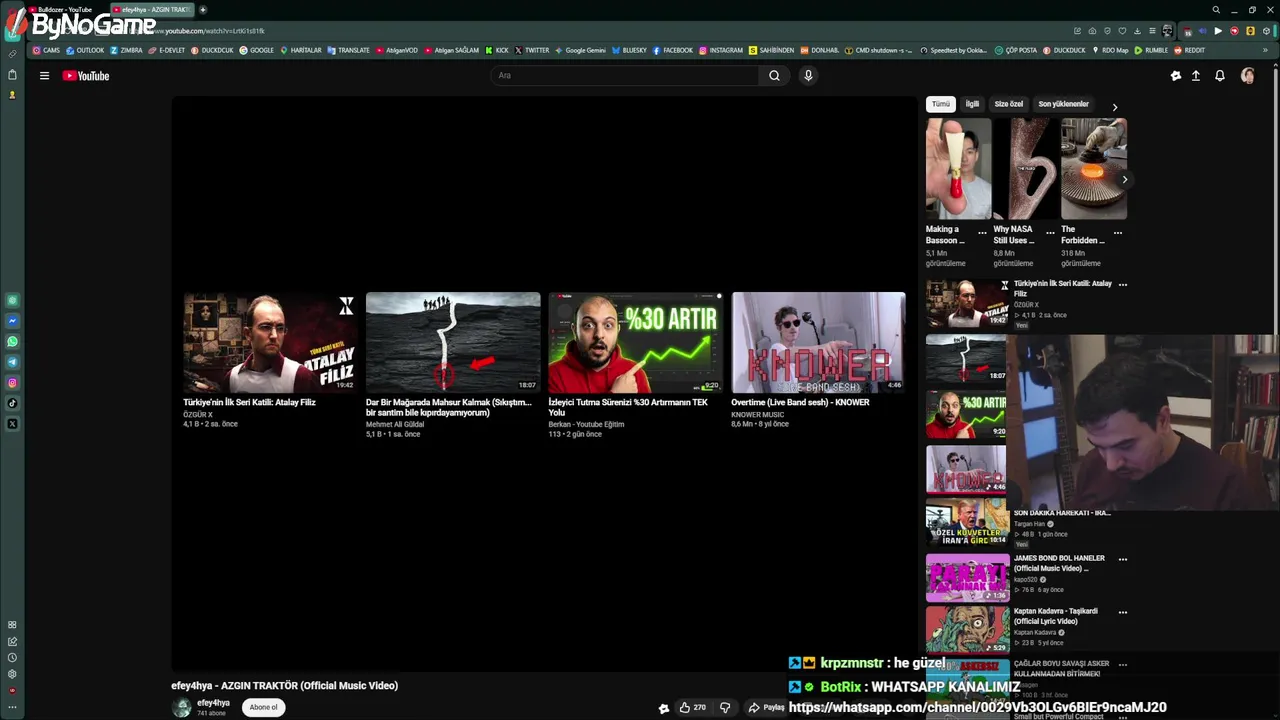Open 'The Forbidden' Short thumbnail
The width and height of the screenshot is (1280, 720).
1094,169
